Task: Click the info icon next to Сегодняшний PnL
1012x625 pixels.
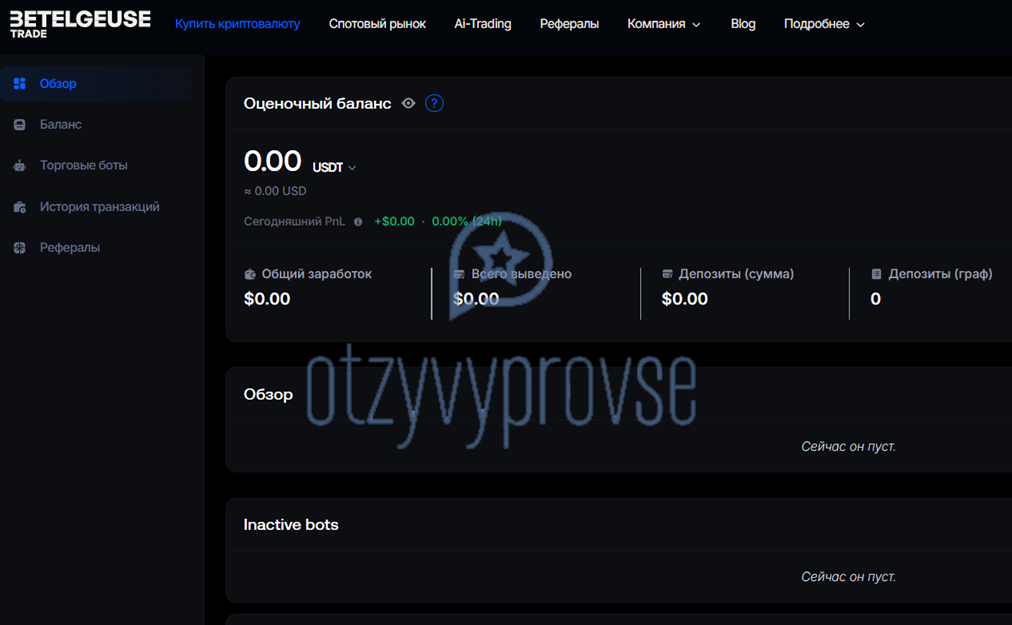Action: pos(358,221)
